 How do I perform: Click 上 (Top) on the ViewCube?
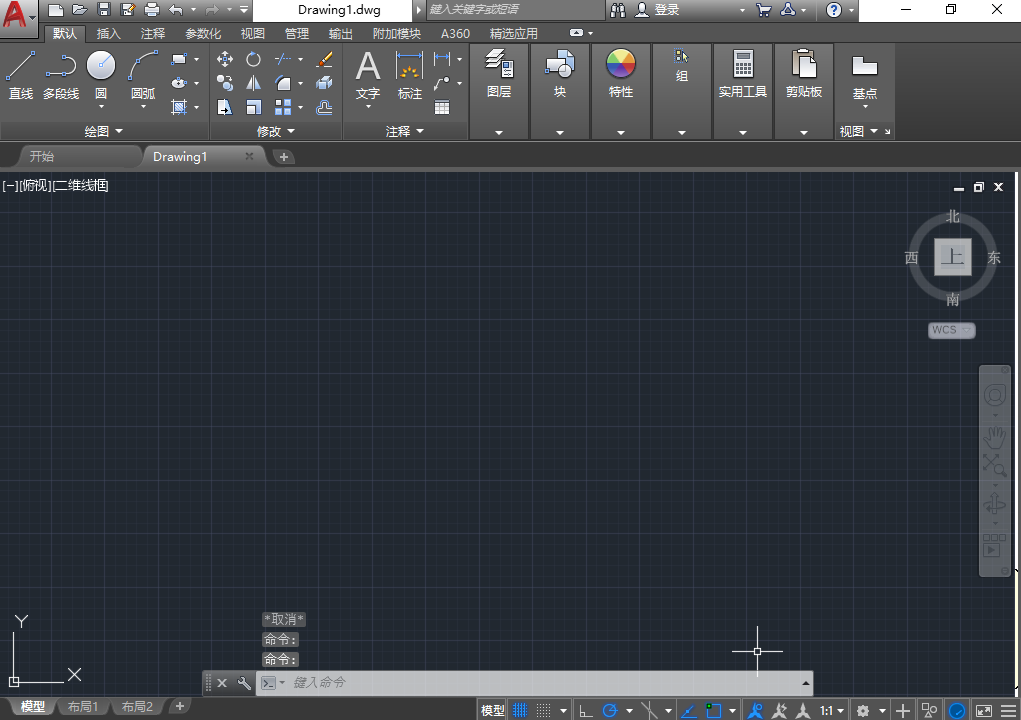951,257
